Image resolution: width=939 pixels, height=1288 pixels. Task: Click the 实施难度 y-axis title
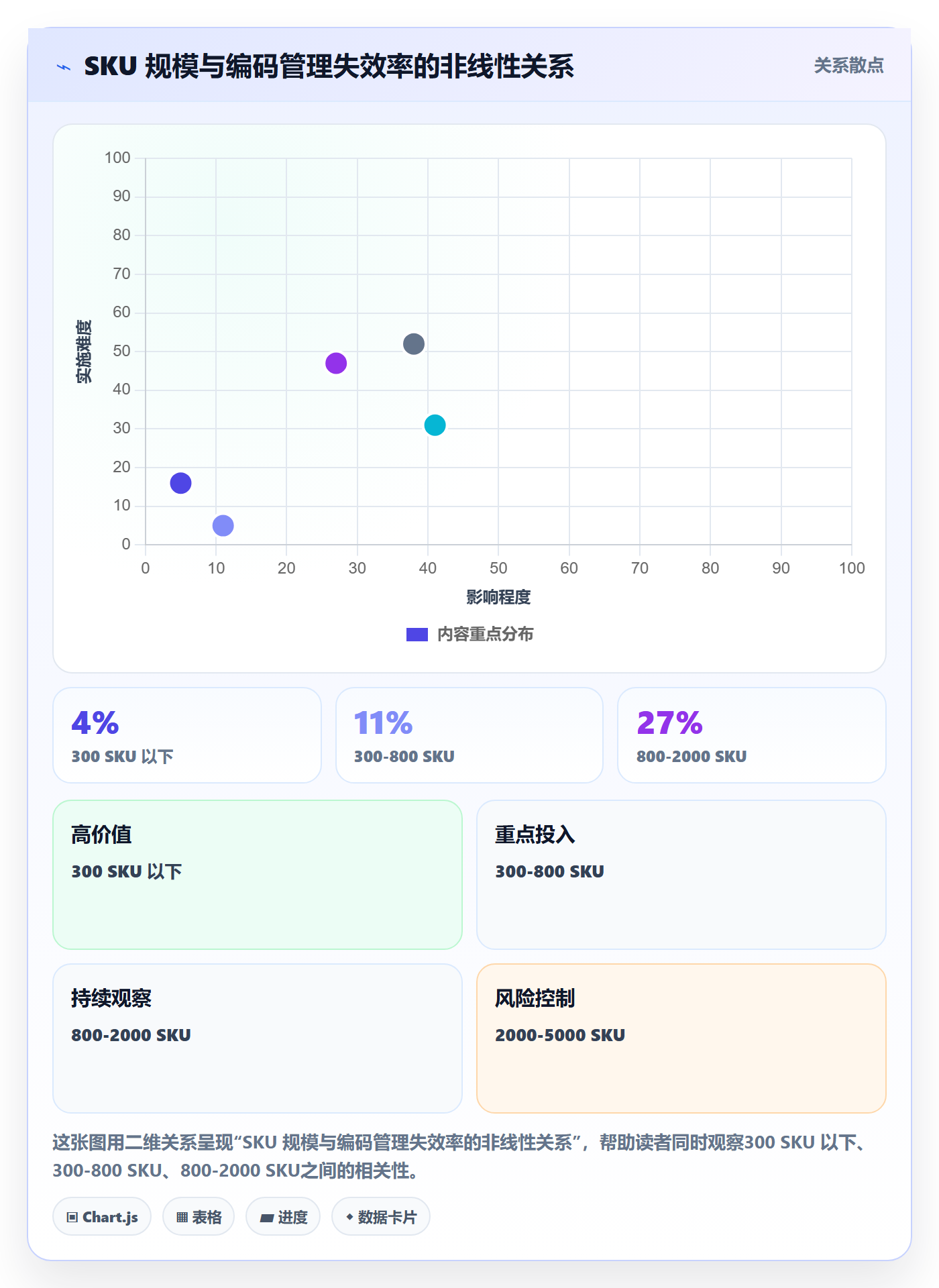coord(84,352)
